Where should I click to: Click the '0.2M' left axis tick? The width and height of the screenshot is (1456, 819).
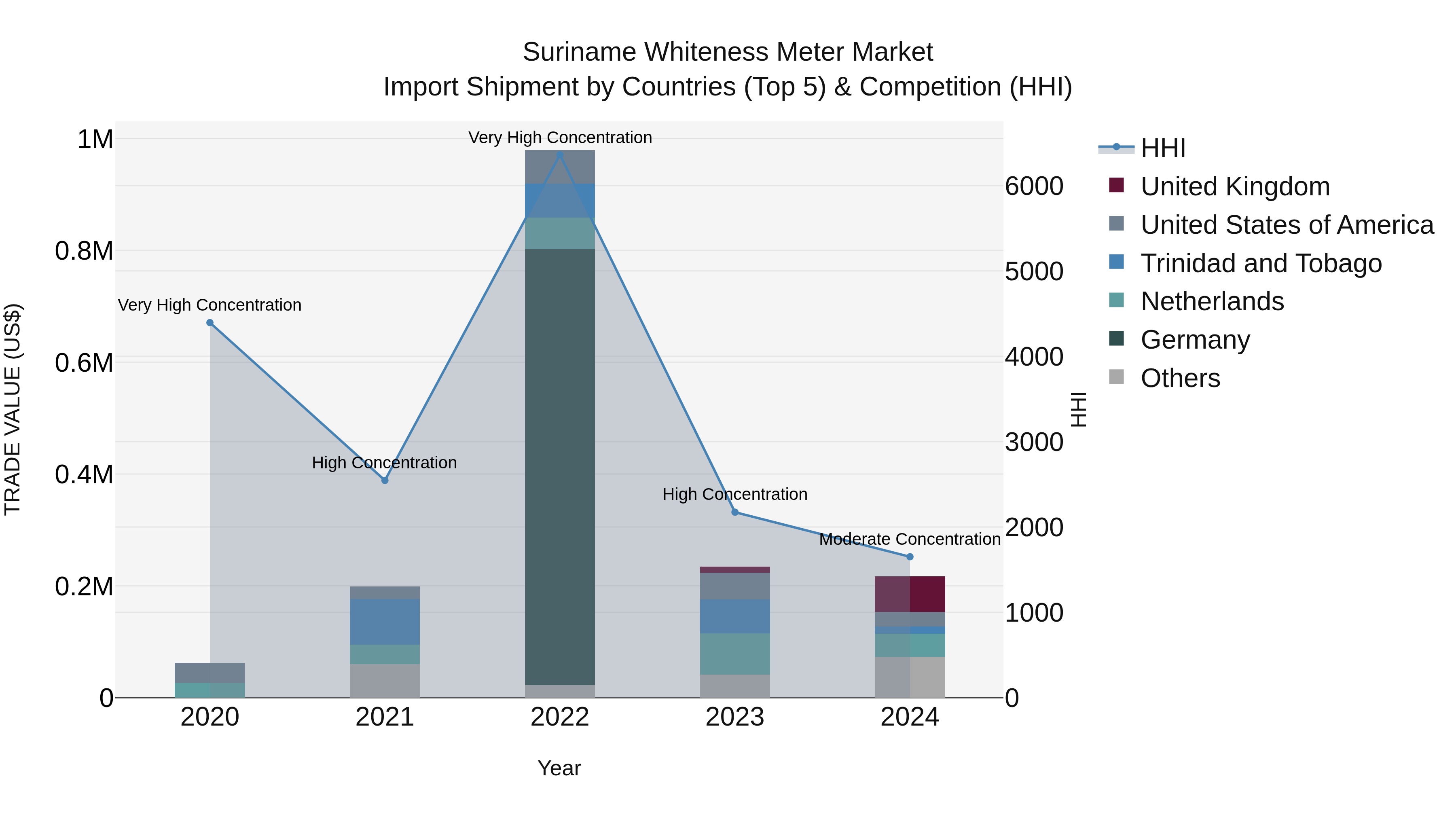point(84,587)
